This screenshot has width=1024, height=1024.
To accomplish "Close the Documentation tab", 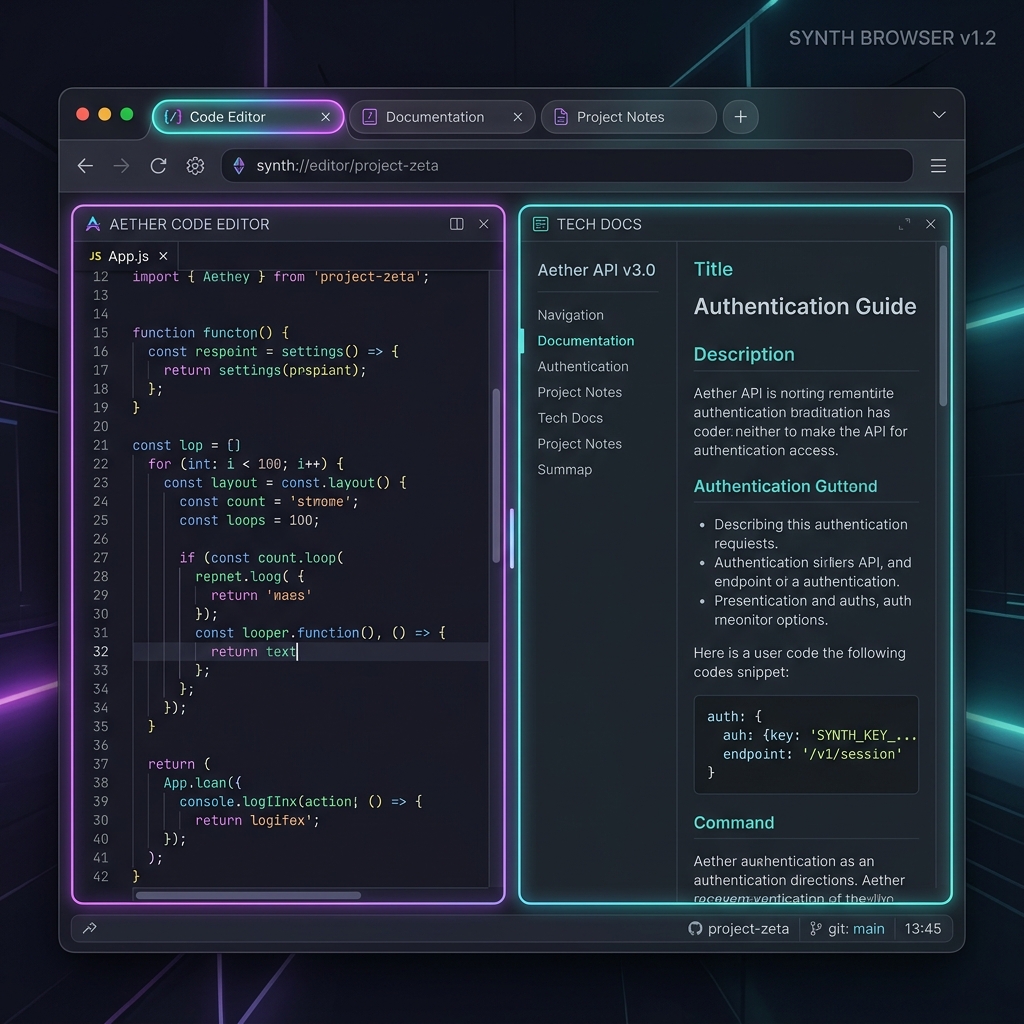I will click(x=517, y=117).
